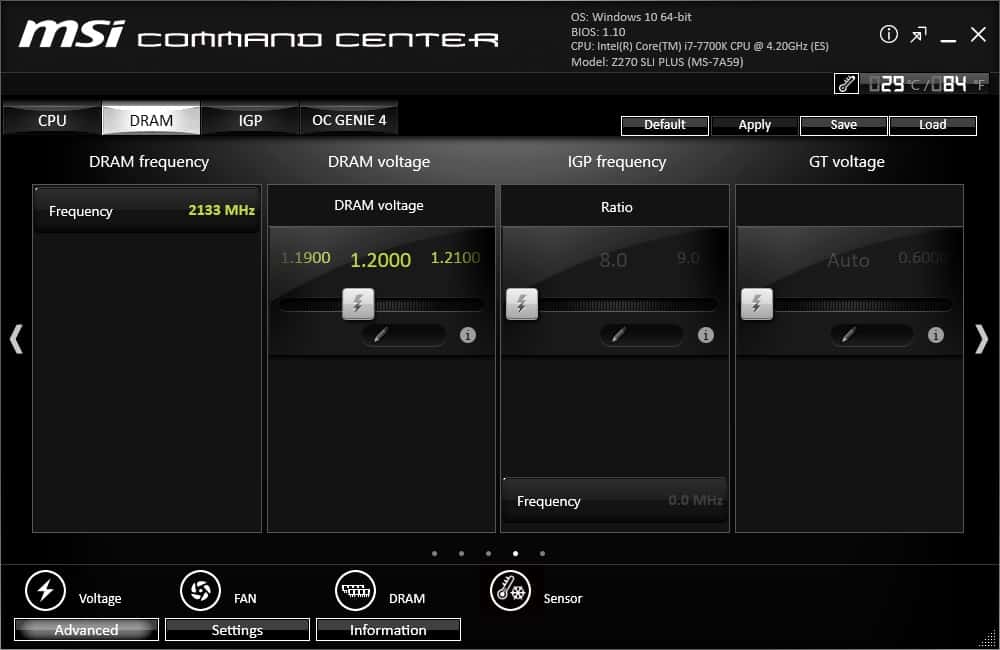This screenshot has width=1000, height=650.
Task: Click the Sensor label at bottom
Action: pos(562,598)
